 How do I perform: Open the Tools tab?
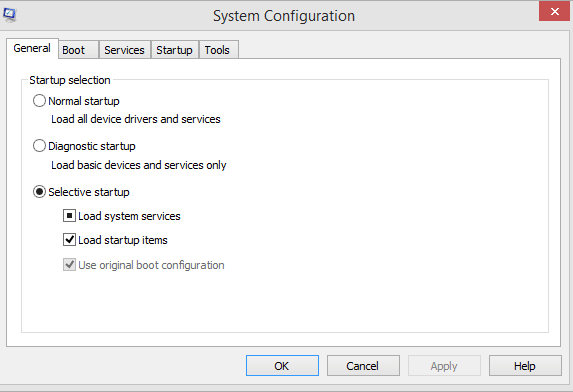[218, 50]
